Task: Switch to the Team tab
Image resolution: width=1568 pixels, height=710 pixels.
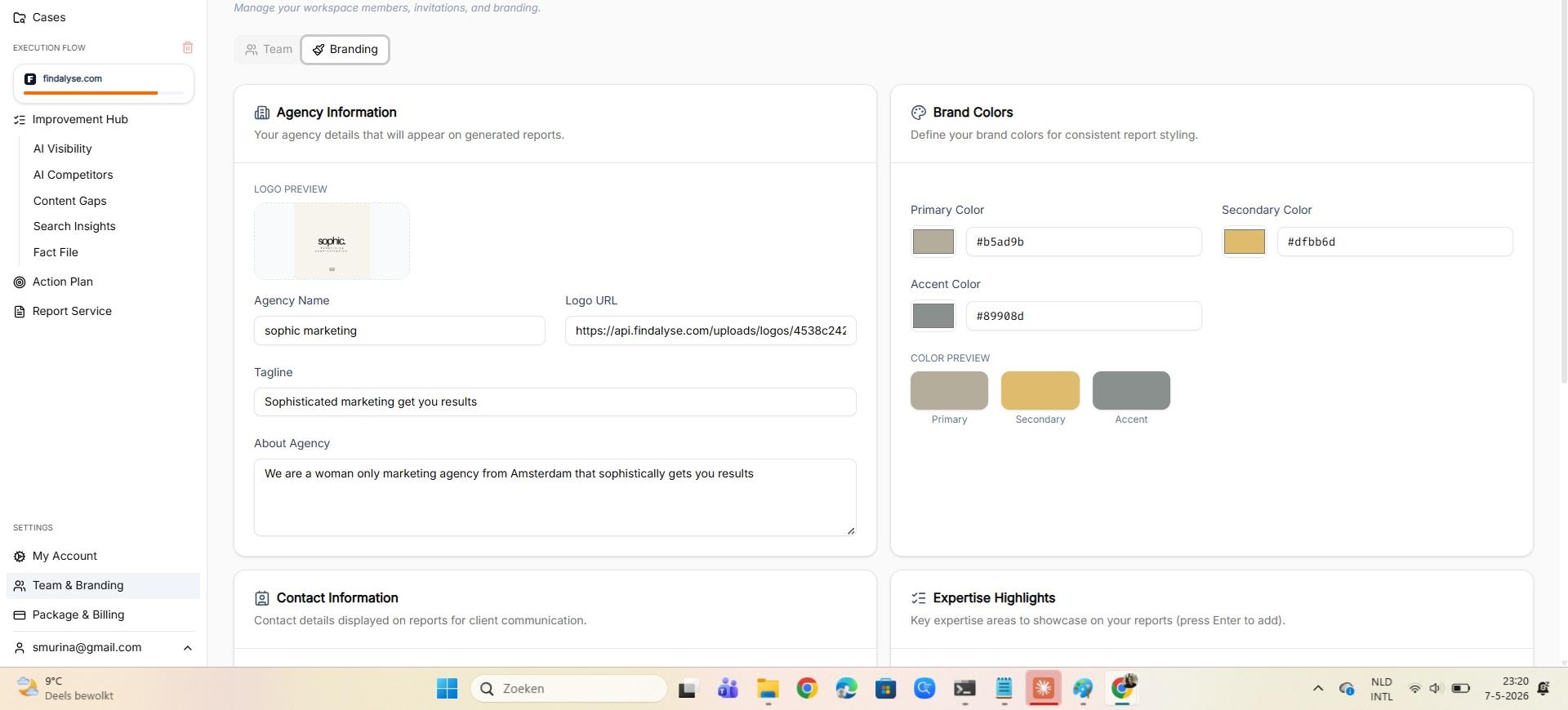Action: coord(269,49)
